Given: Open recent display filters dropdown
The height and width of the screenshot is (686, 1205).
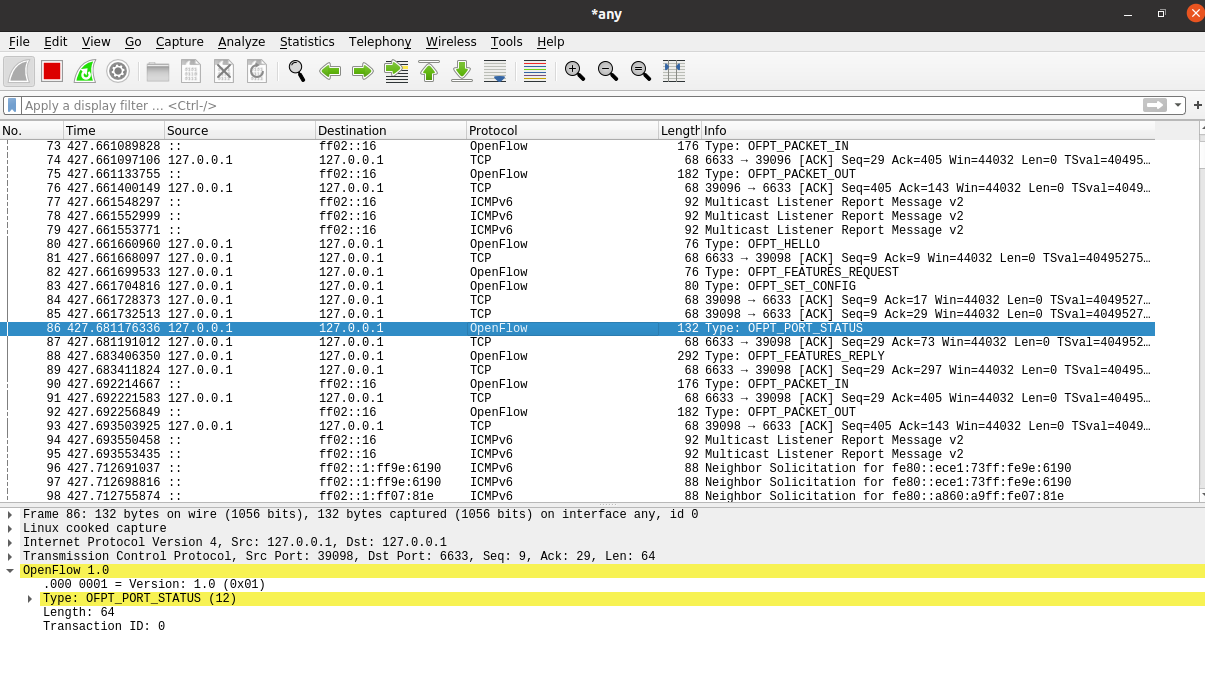Looking at the screenshot, I should pyautogui.click(x=1178, y=105).
